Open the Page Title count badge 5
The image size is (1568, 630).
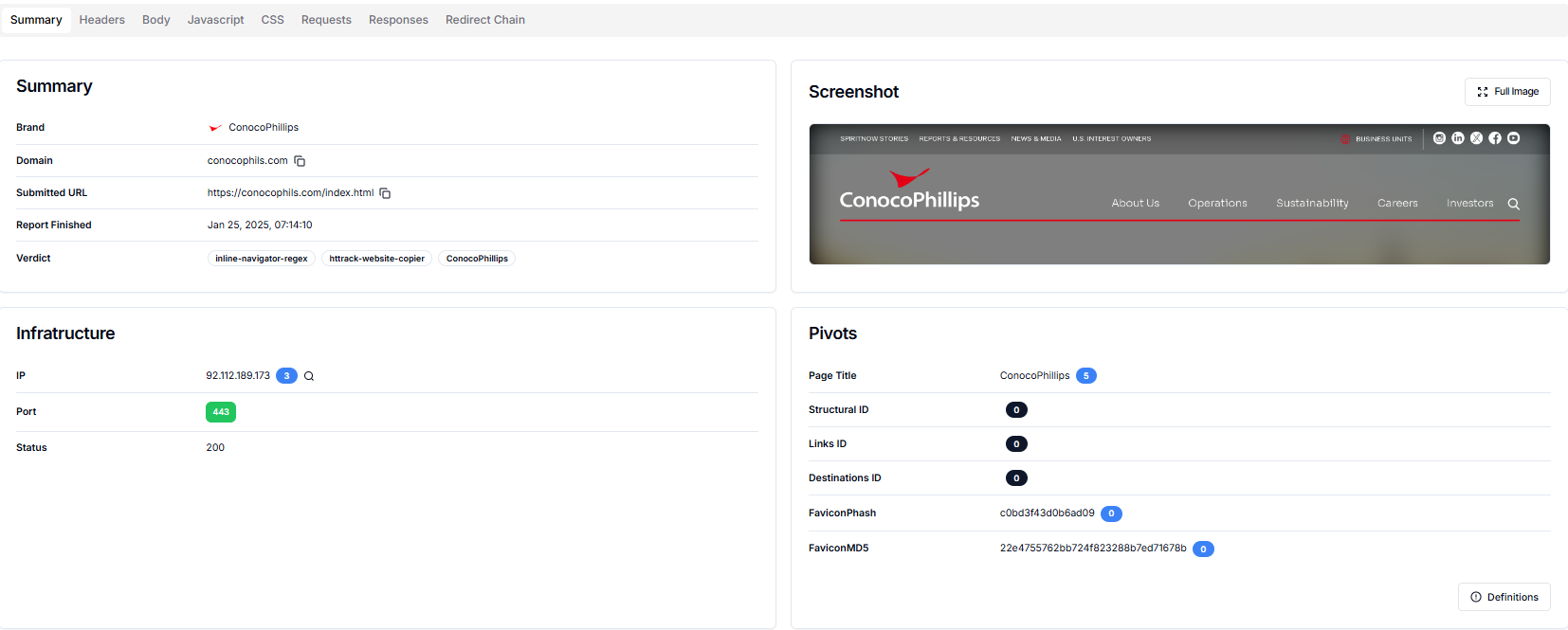[1086, 376]
